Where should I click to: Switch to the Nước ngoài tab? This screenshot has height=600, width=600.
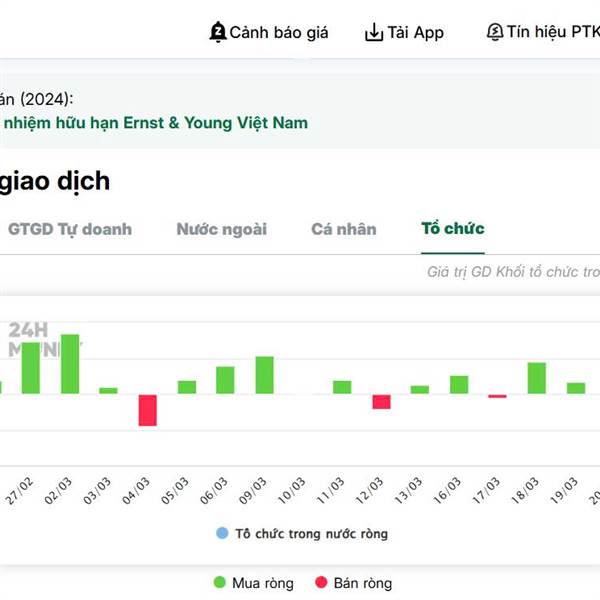222,229
